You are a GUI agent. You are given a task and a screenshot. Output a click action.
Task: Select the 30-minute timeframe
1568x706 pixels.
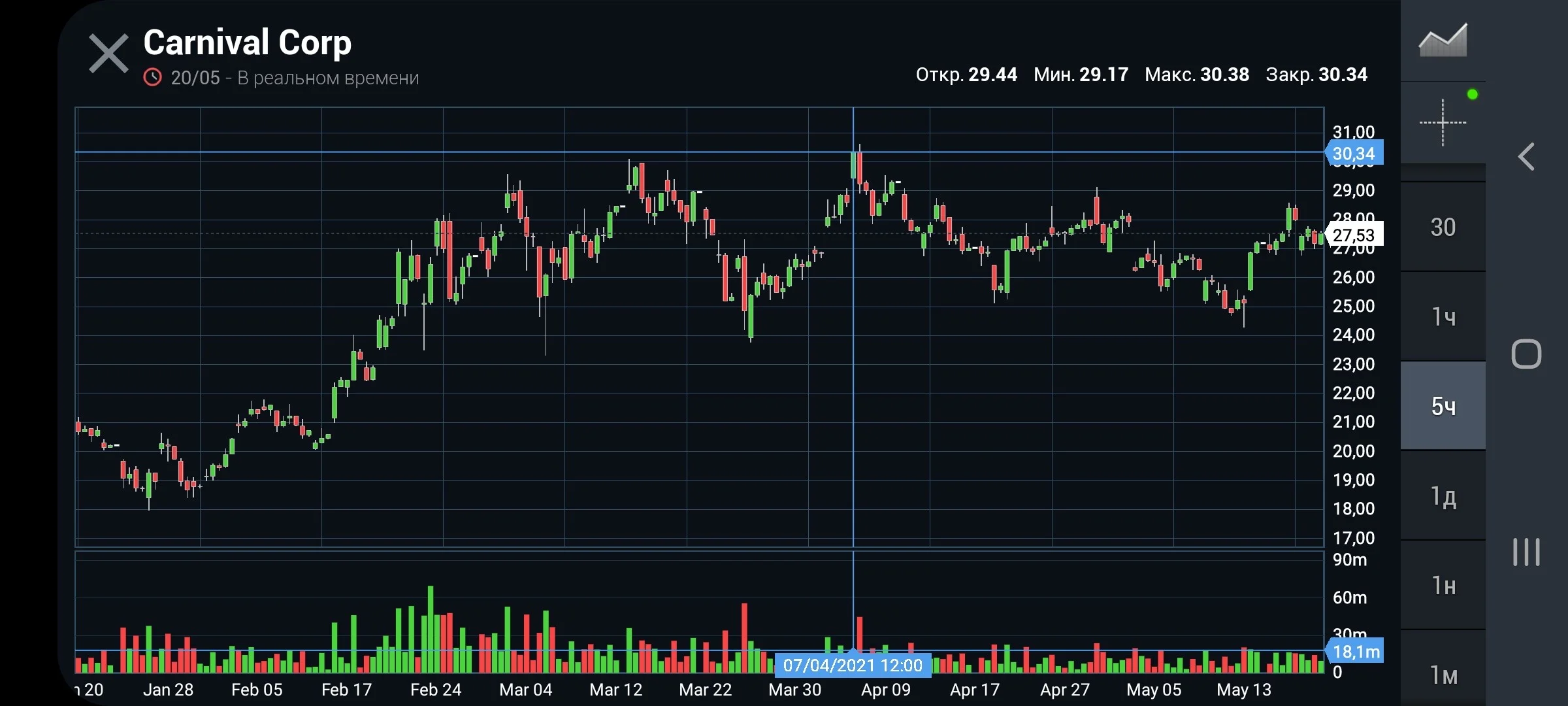(x=1443, y=227)
